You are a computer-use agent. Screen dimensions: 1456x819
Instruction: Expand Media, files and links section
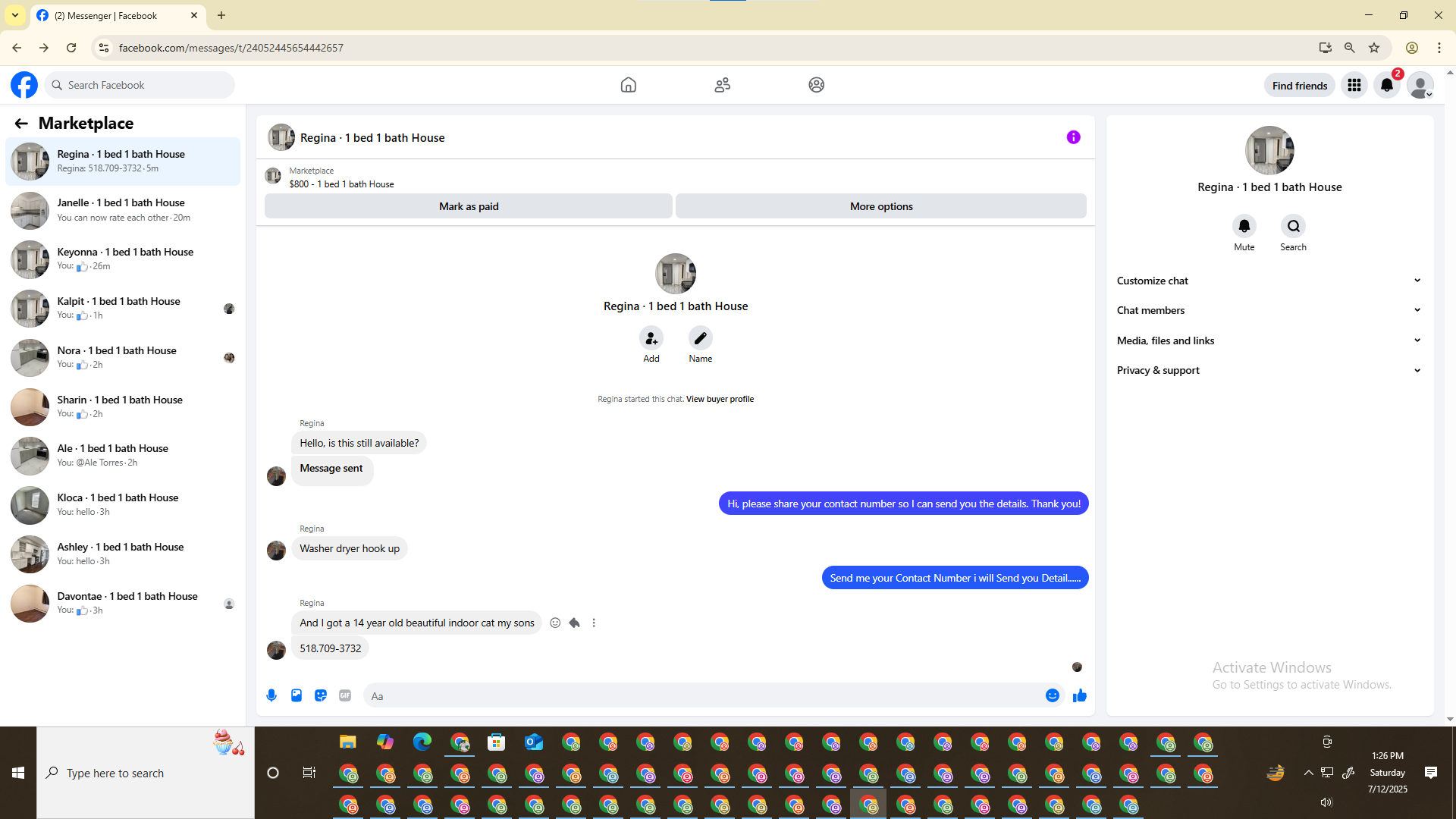(x=1269, y=340)
